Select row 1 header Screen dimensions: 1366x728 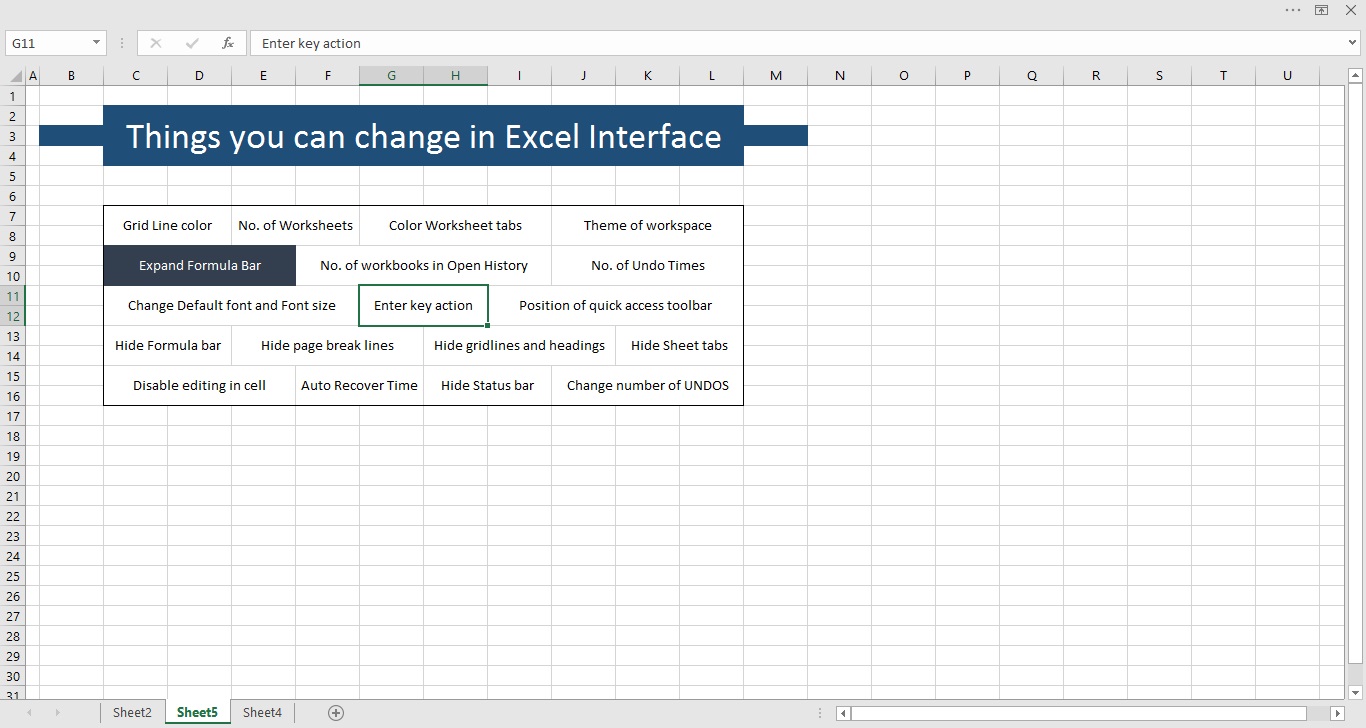[13, 96]
